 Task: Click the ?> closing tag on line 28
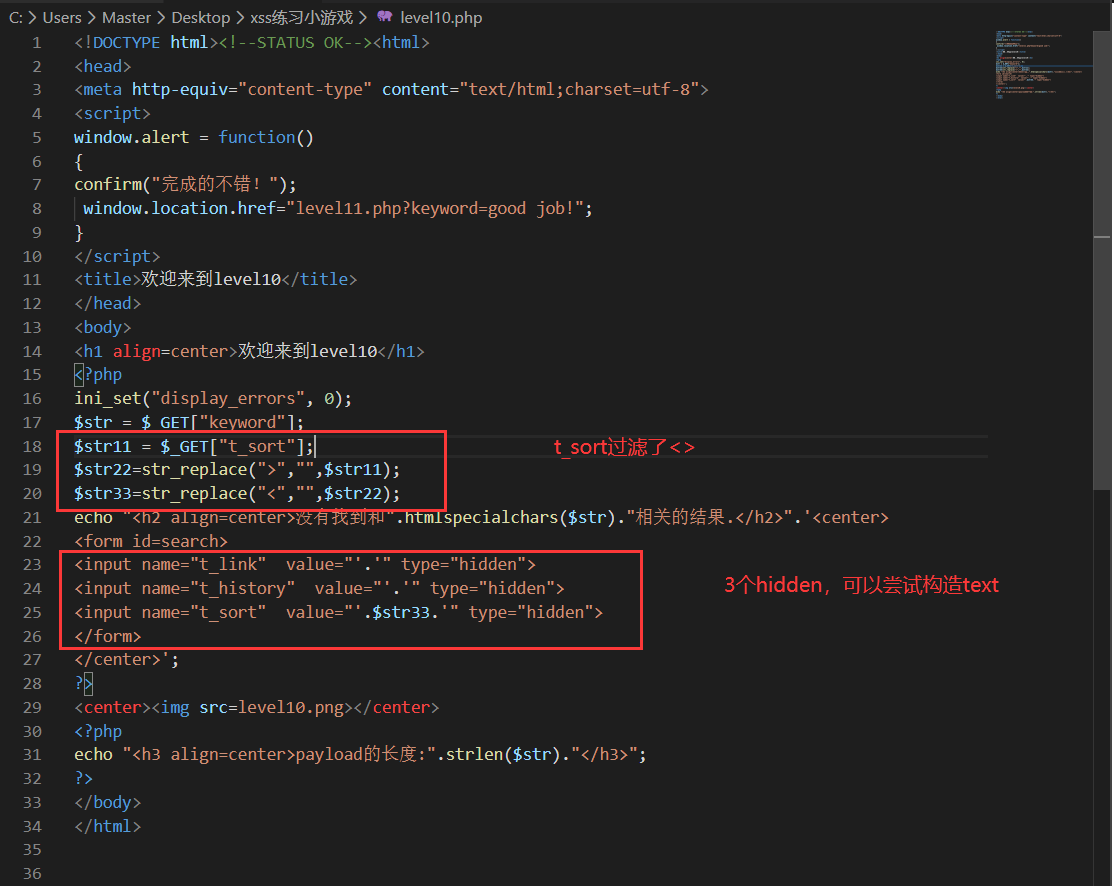click(x=83, y=684)
